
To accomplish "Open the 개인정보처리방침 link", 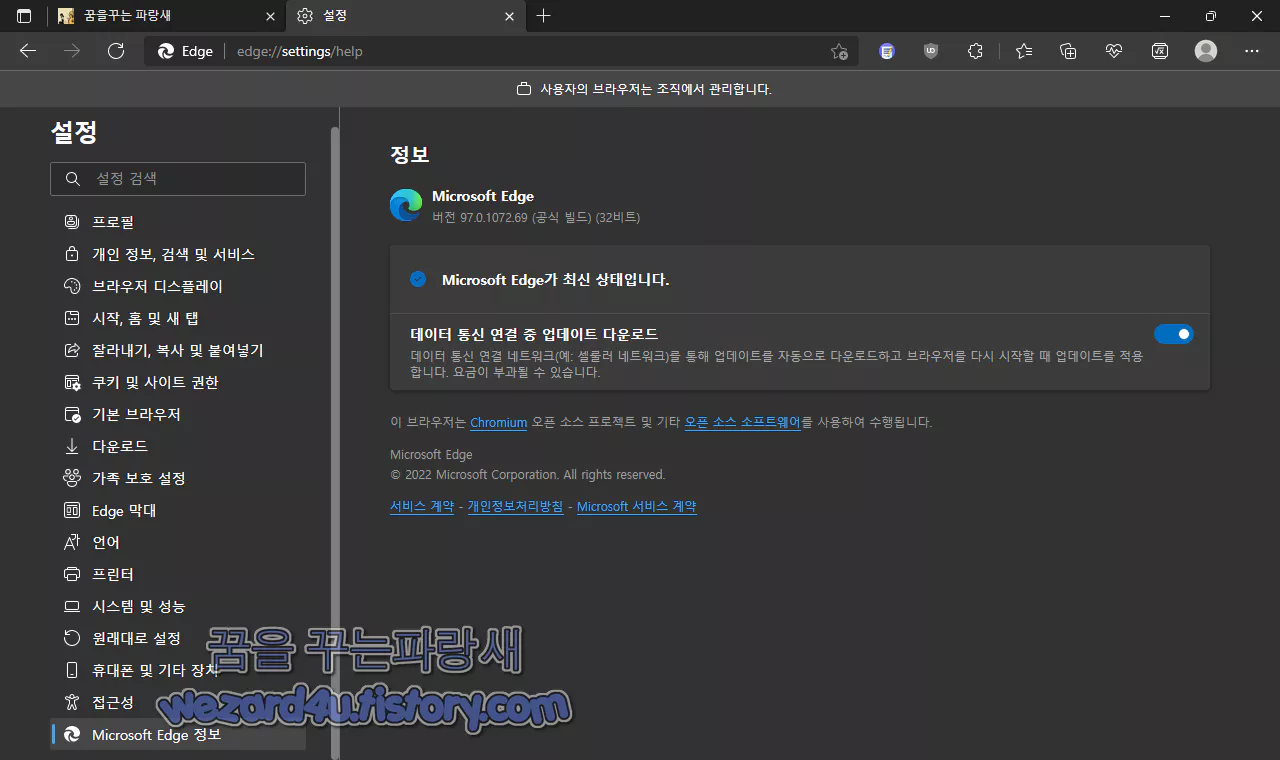I will 515,506.
